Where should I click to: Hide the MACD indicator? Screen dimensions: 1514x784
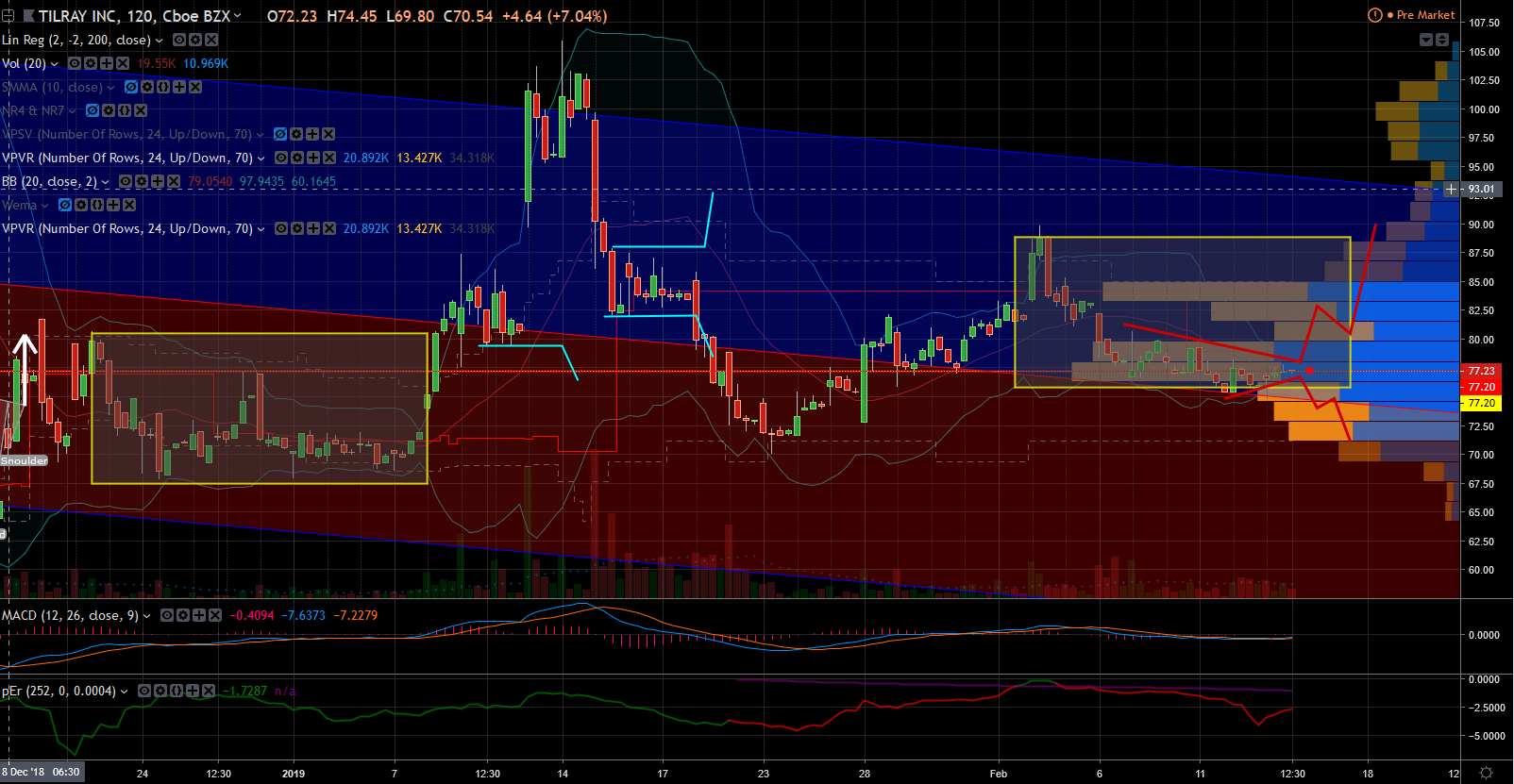point(167,615)
